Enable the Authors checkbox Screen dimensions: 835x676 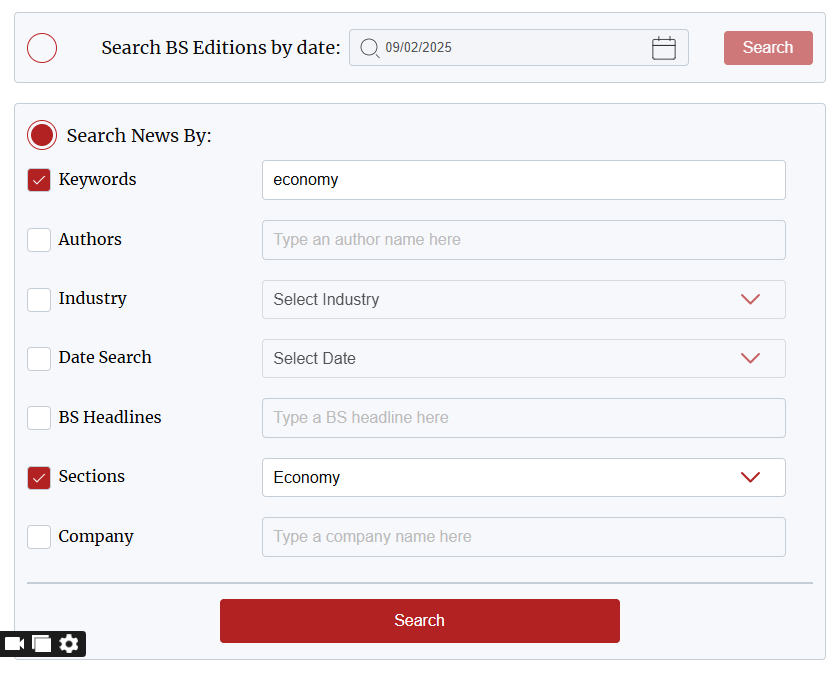(x=39, y=240)
